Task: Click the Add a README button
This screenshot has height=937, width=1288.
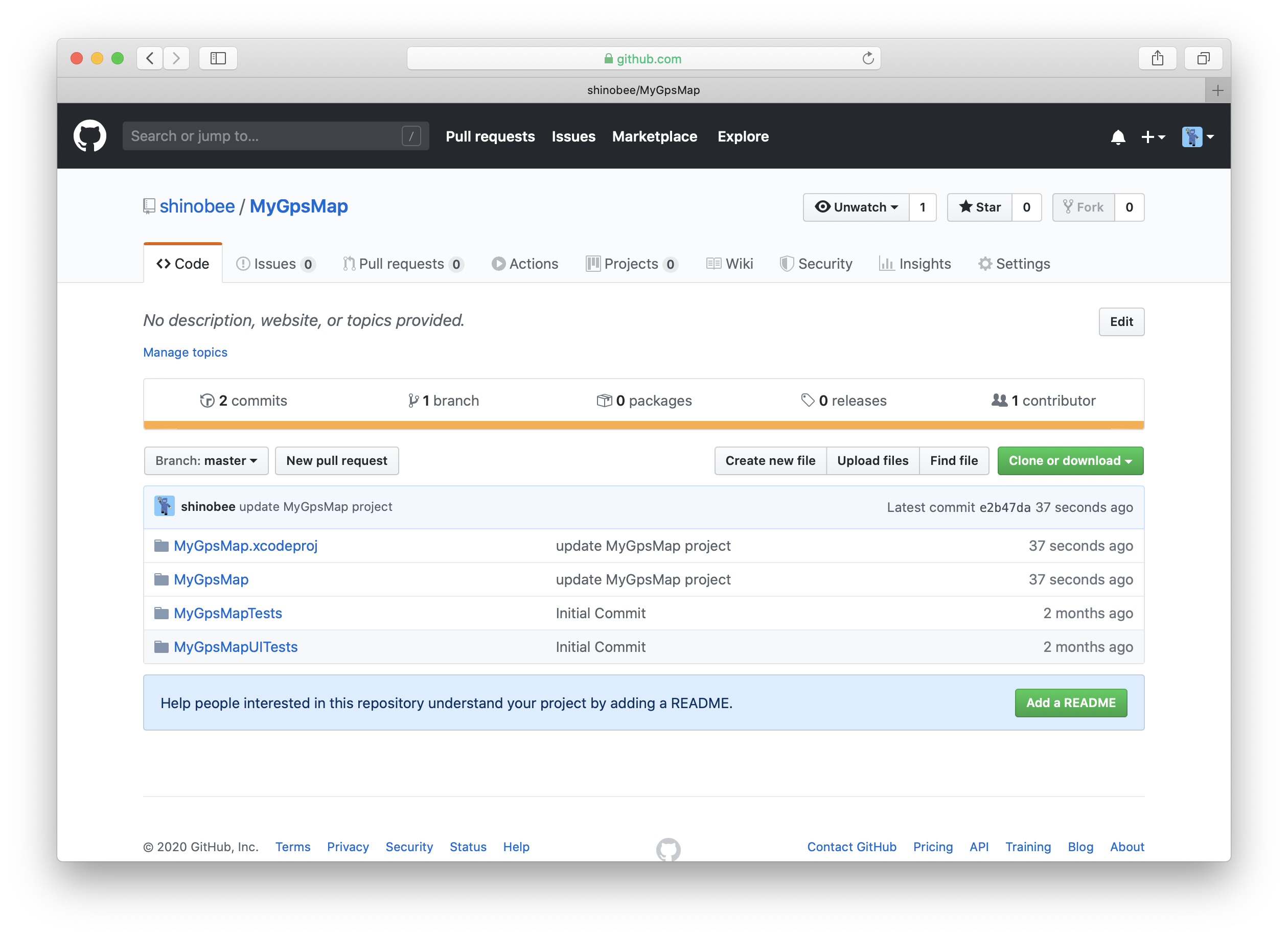Action: pos(1071,702)
